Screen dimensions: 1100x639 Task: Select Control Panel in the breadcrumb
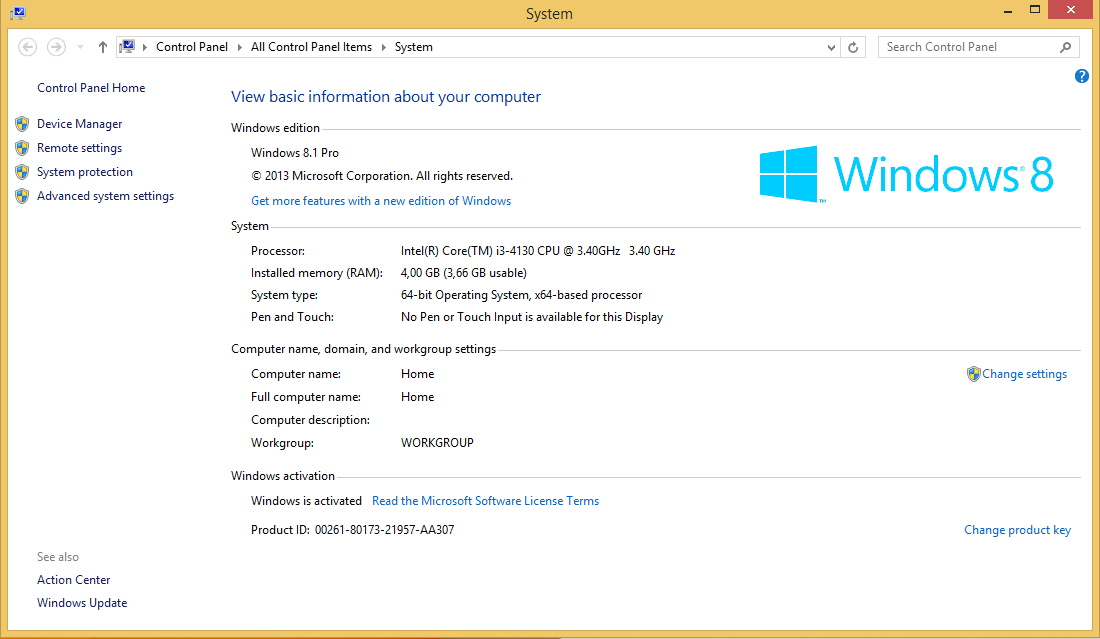192,47
